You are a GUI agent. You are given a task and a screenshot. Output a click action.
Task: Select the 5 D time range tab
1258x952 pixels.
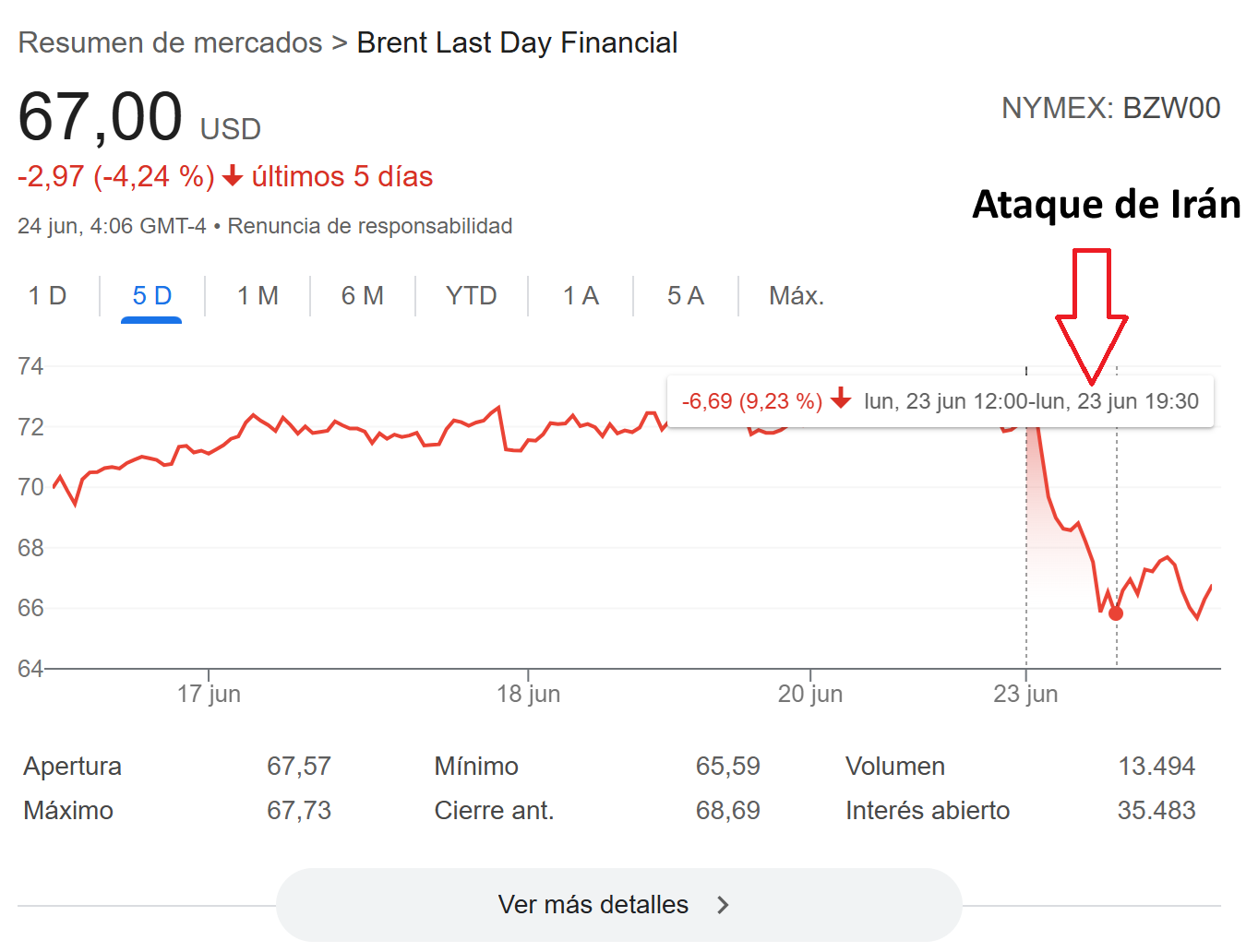151,296
